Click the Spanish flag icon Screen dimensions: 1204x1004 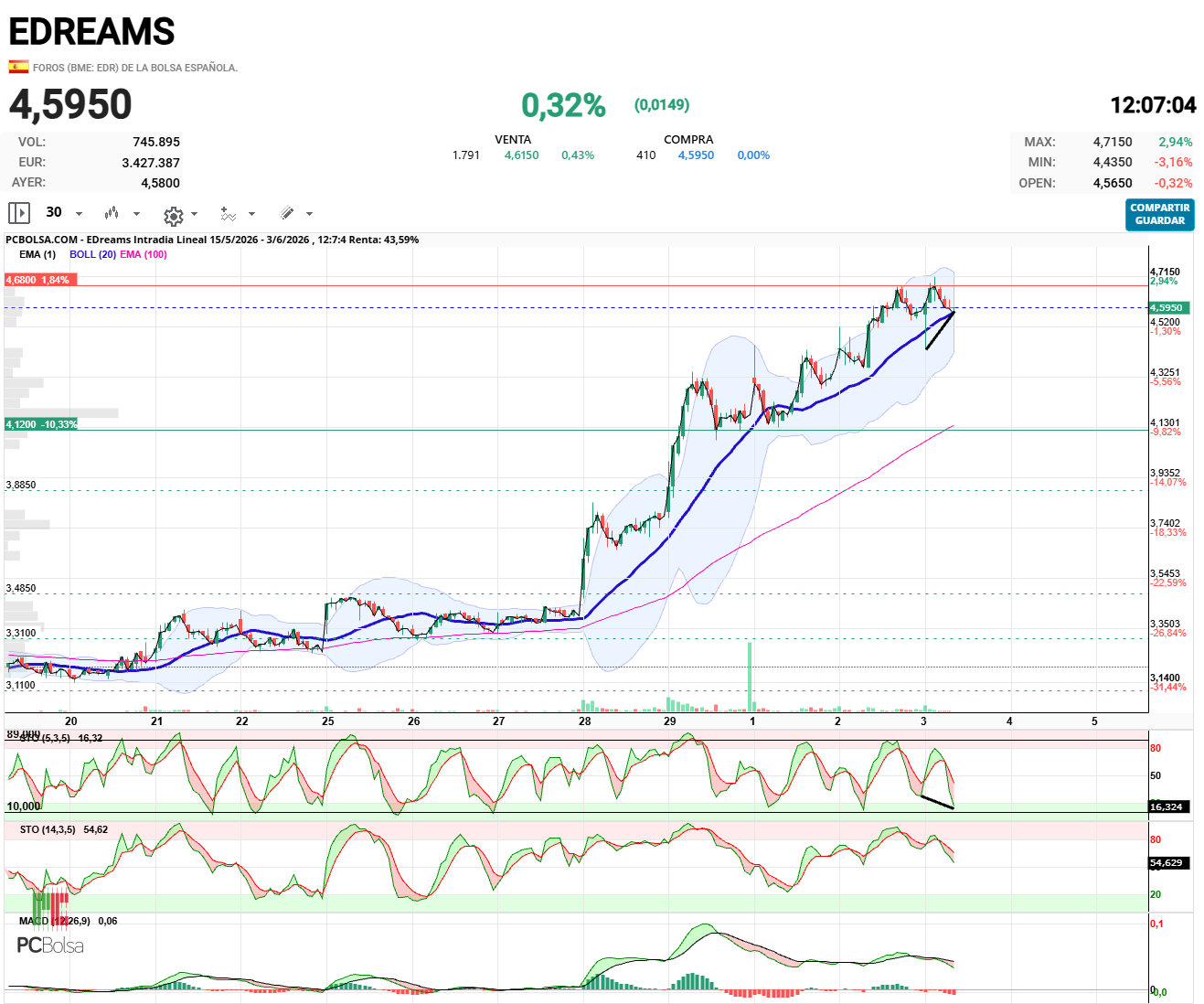[x=18, y=67]
